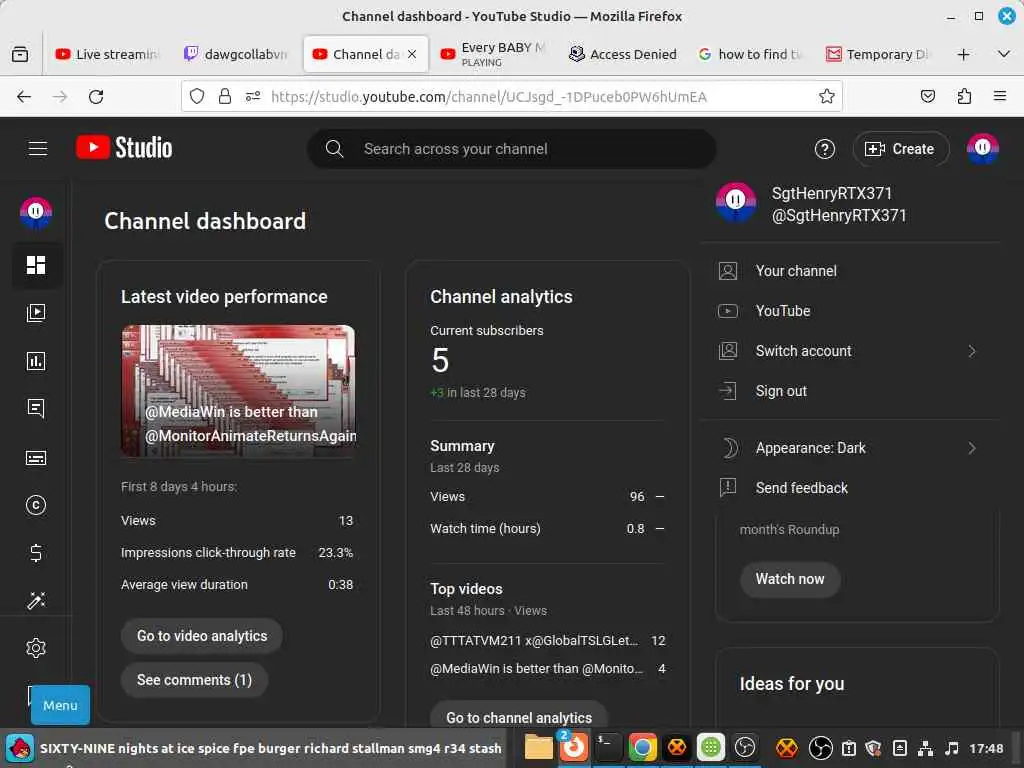Screen dimensions: 1024x768
Task: Focus the Search across your channel field
Action: [x=511, y=149]
